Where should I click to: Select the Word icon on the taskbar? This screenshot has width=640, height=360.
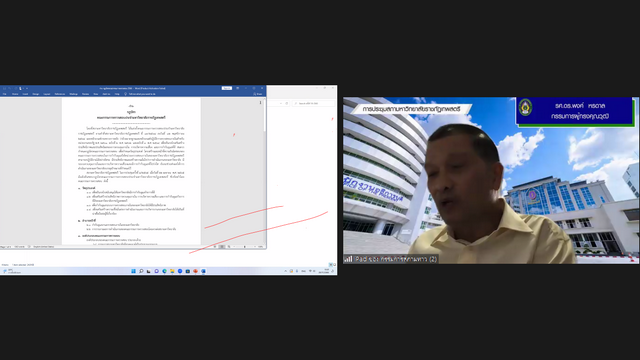pyautogui.click(x=203, y=271)
